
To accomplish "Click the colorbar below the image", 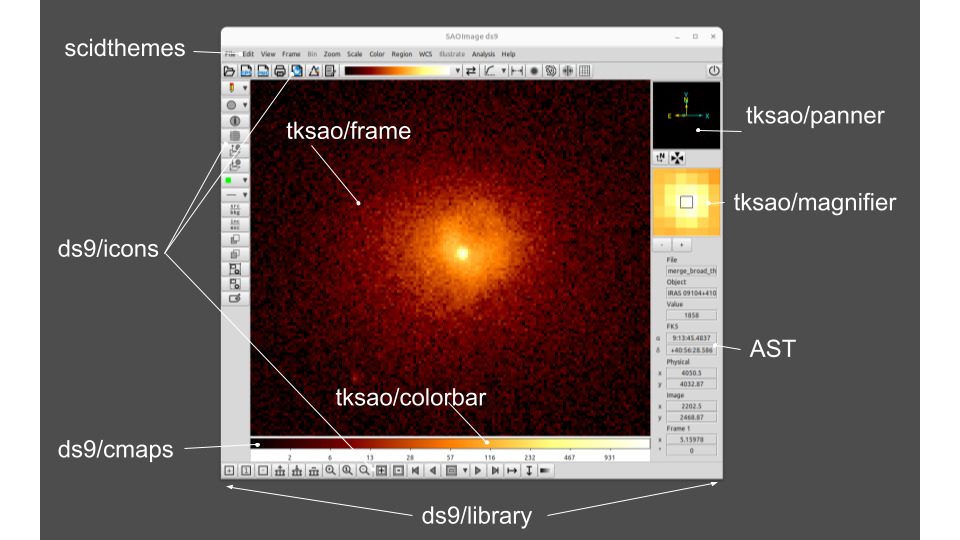I will [x=450, y=443].
